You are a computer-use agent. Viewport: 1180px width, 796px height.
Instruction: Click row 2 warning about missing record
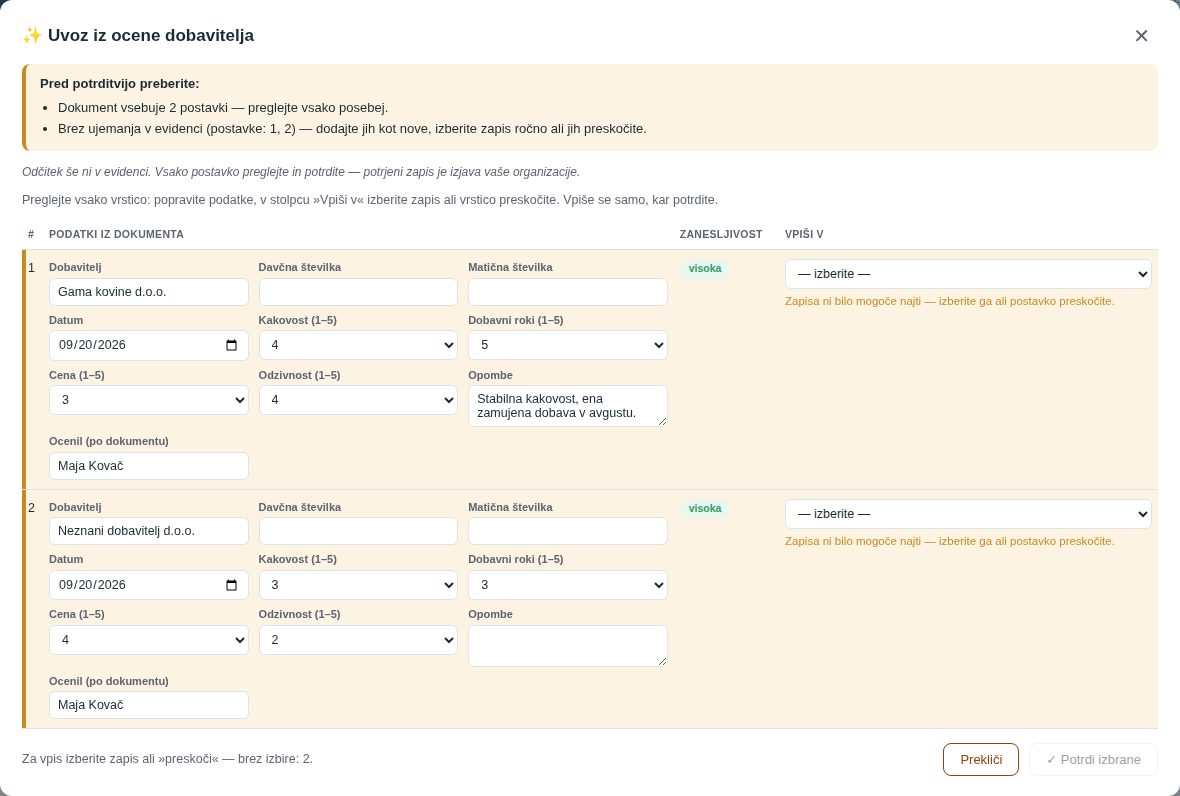pos(950,542)
